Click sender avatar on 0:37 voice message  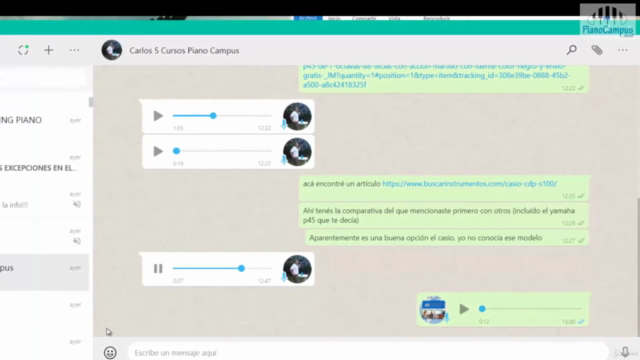[297, 269]
